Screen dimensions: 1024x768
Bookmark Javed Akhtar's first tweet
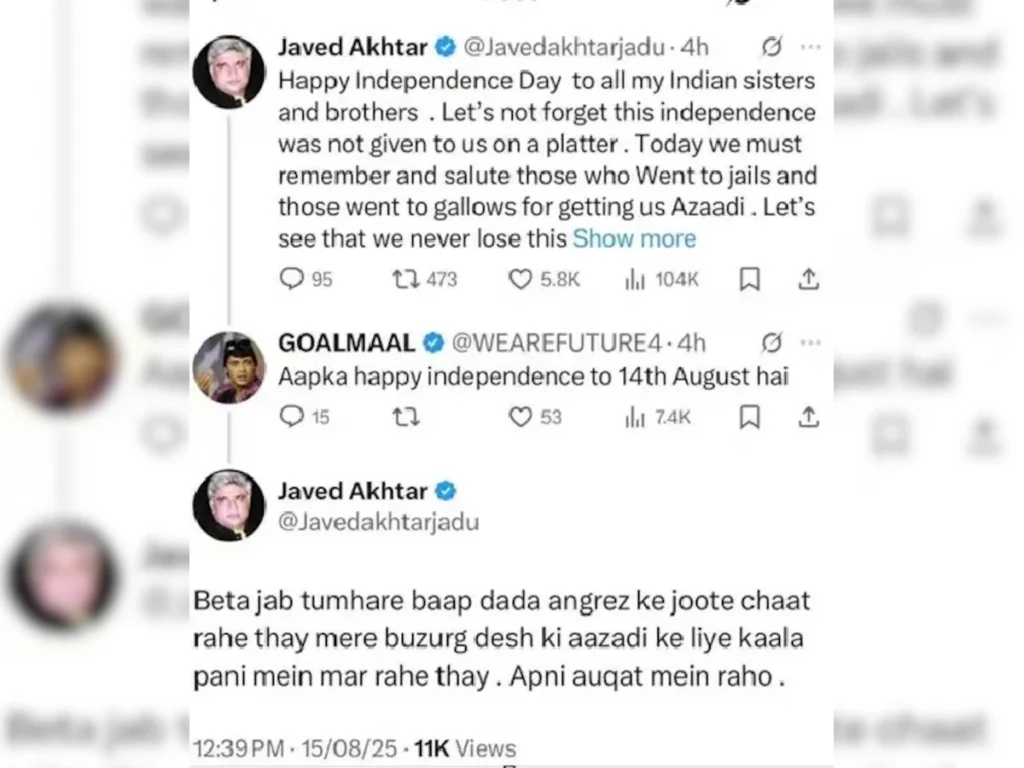(x=749, y=279)
